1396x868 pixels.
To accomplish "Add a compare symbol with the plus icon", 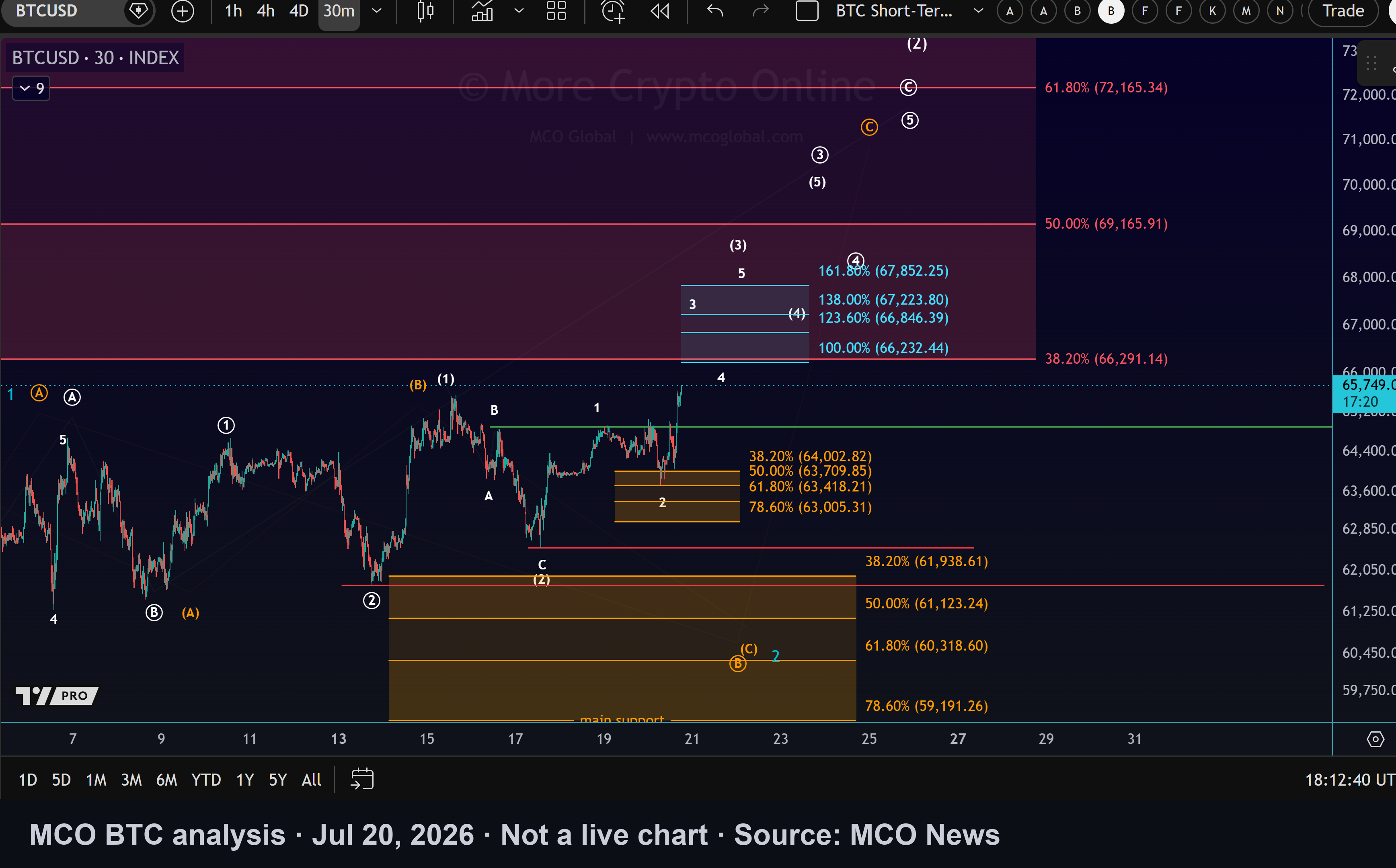I will 183,11.
